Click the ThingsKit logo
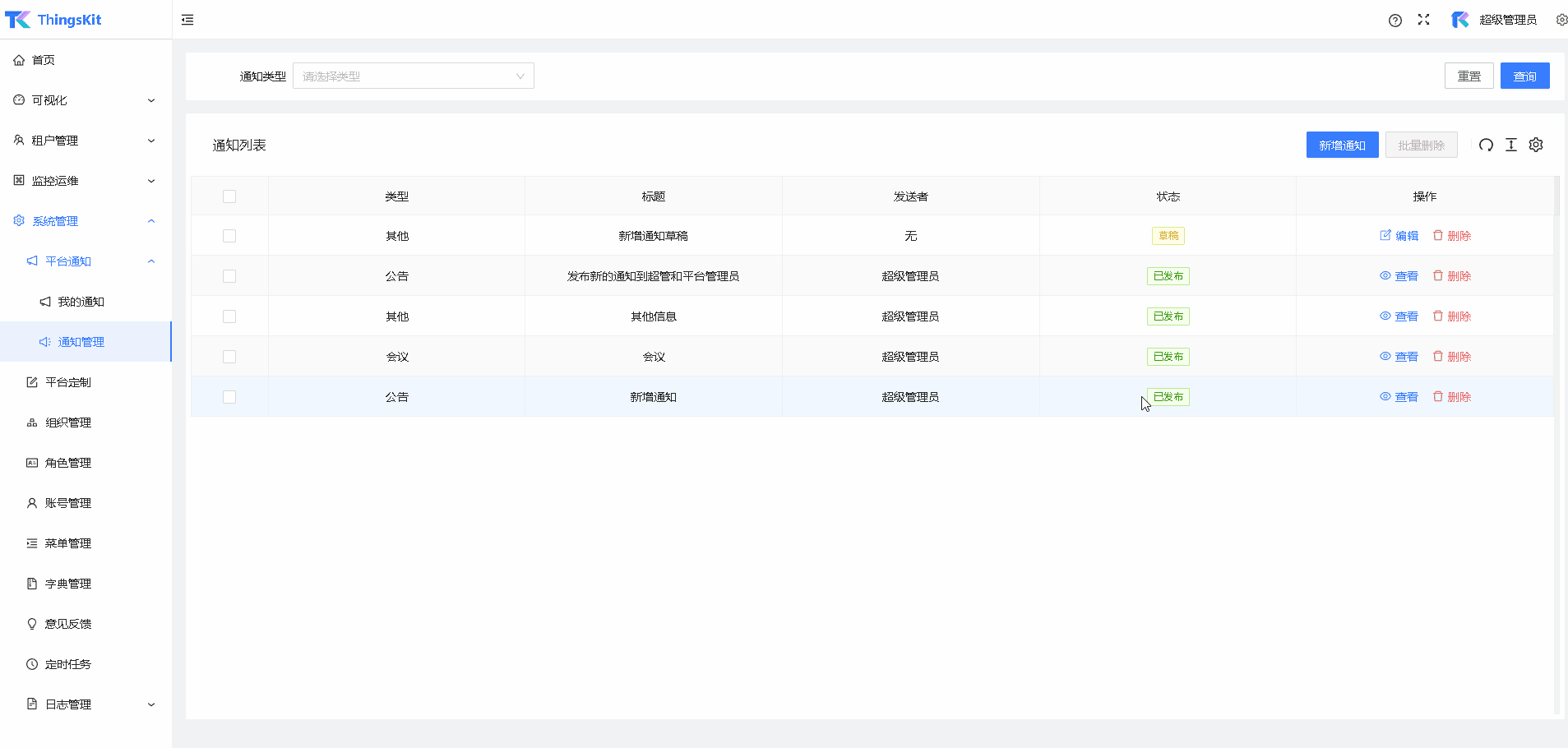1568x748 pixels. tap(53, 20)
